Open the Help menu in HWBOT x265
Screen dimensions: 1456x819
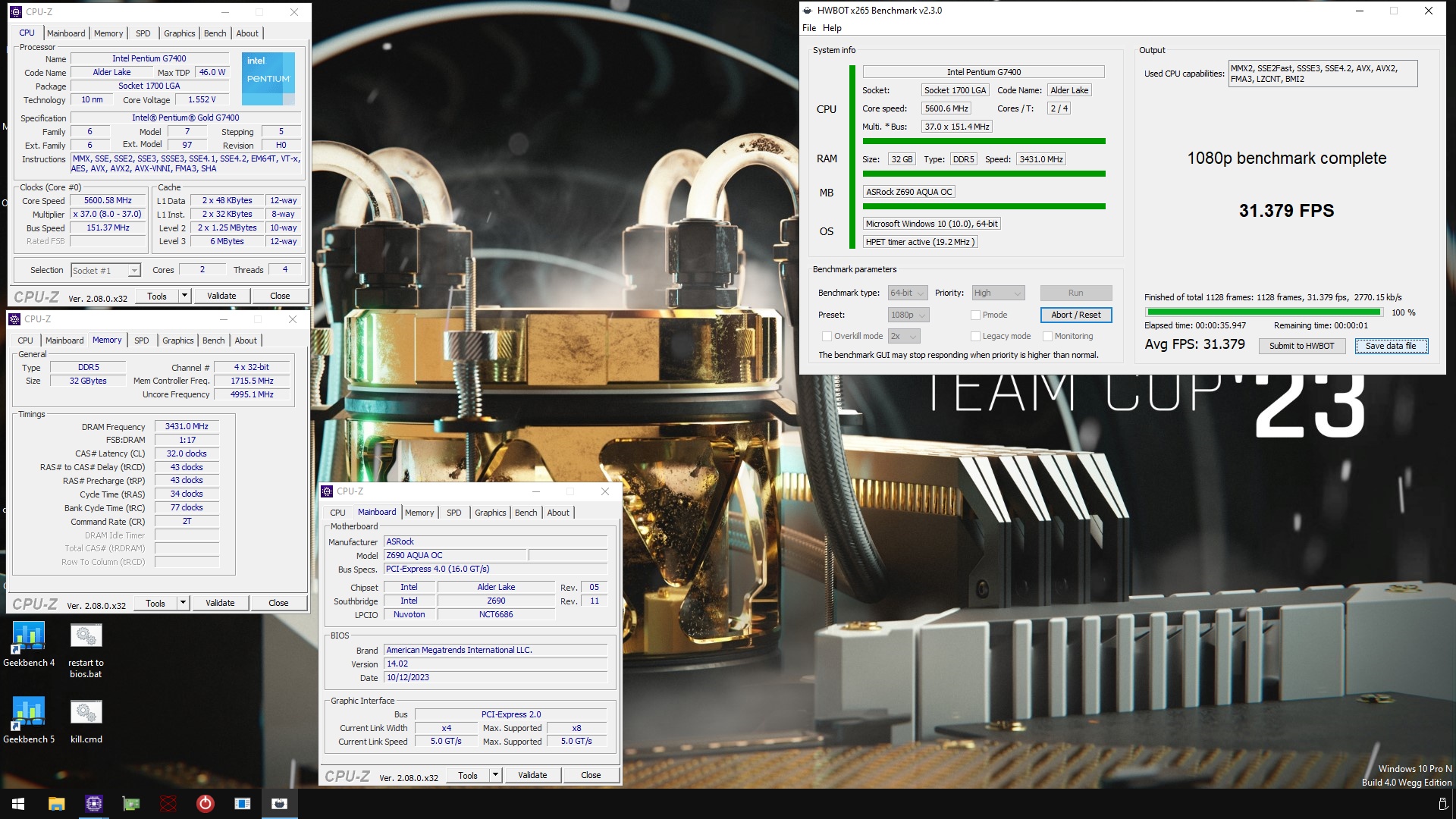(832, 28)
